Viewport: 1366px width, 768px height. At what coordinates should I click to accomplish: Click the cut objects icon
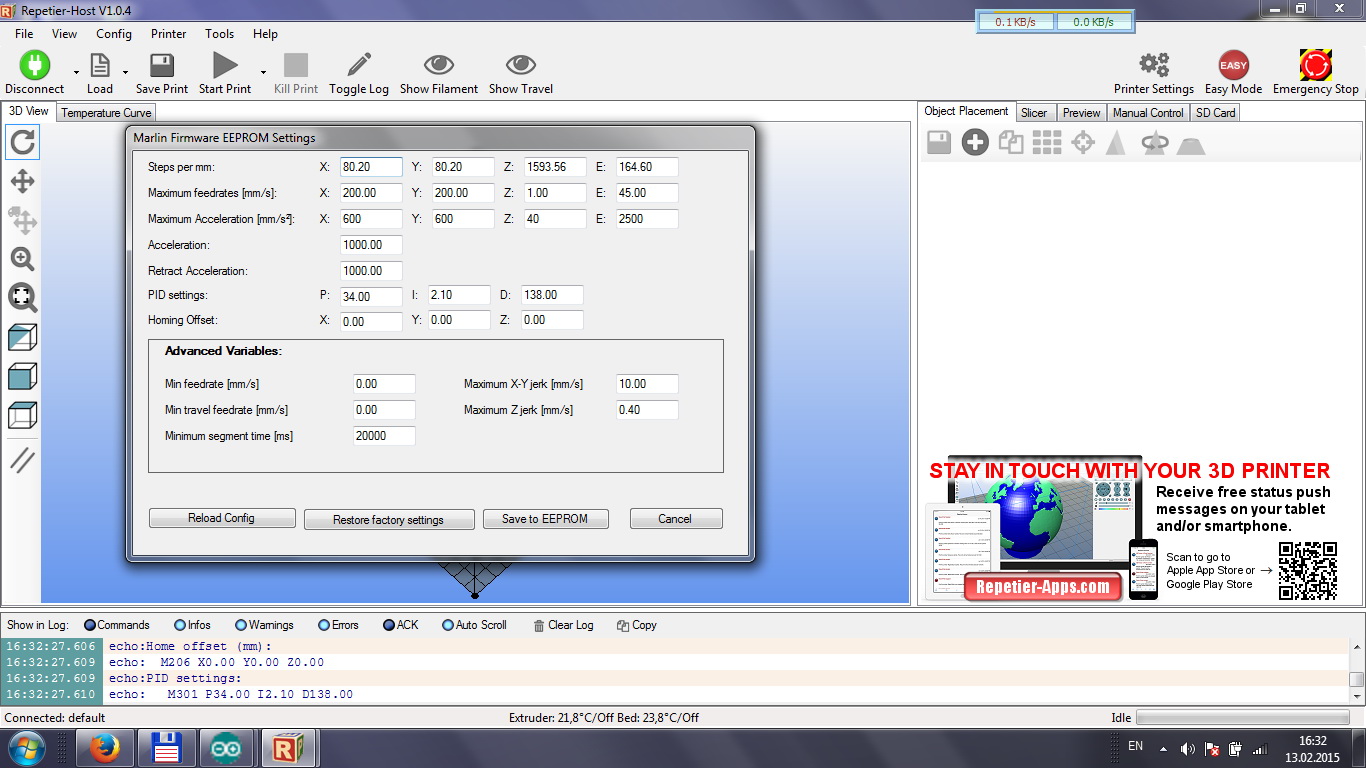coord(1190,144)
